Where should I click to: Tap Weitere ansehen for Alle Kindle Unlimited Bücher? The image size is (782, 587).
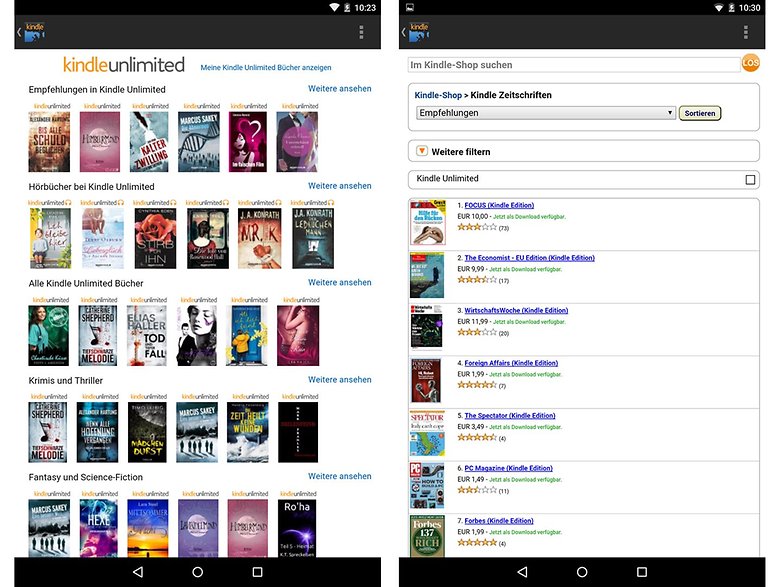pos(340,283)
